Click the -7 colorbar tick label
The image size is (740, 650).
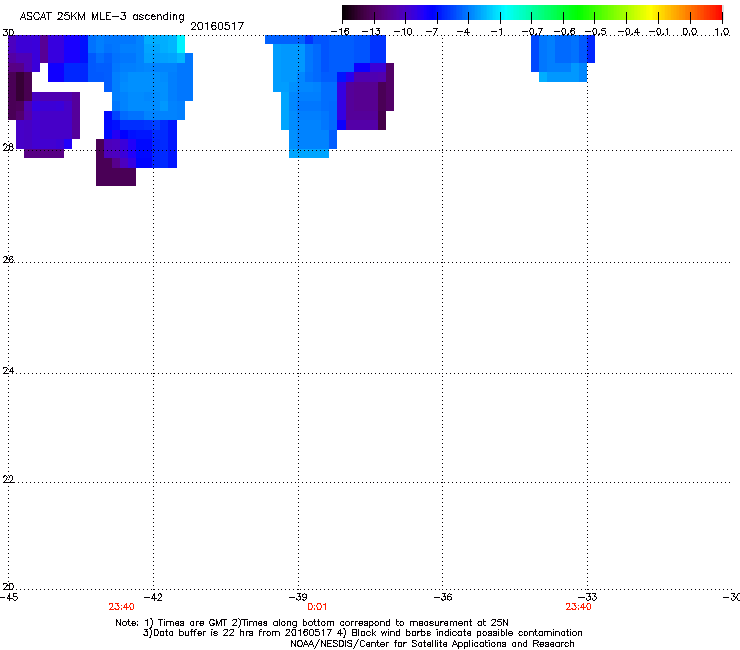point(433,32)
